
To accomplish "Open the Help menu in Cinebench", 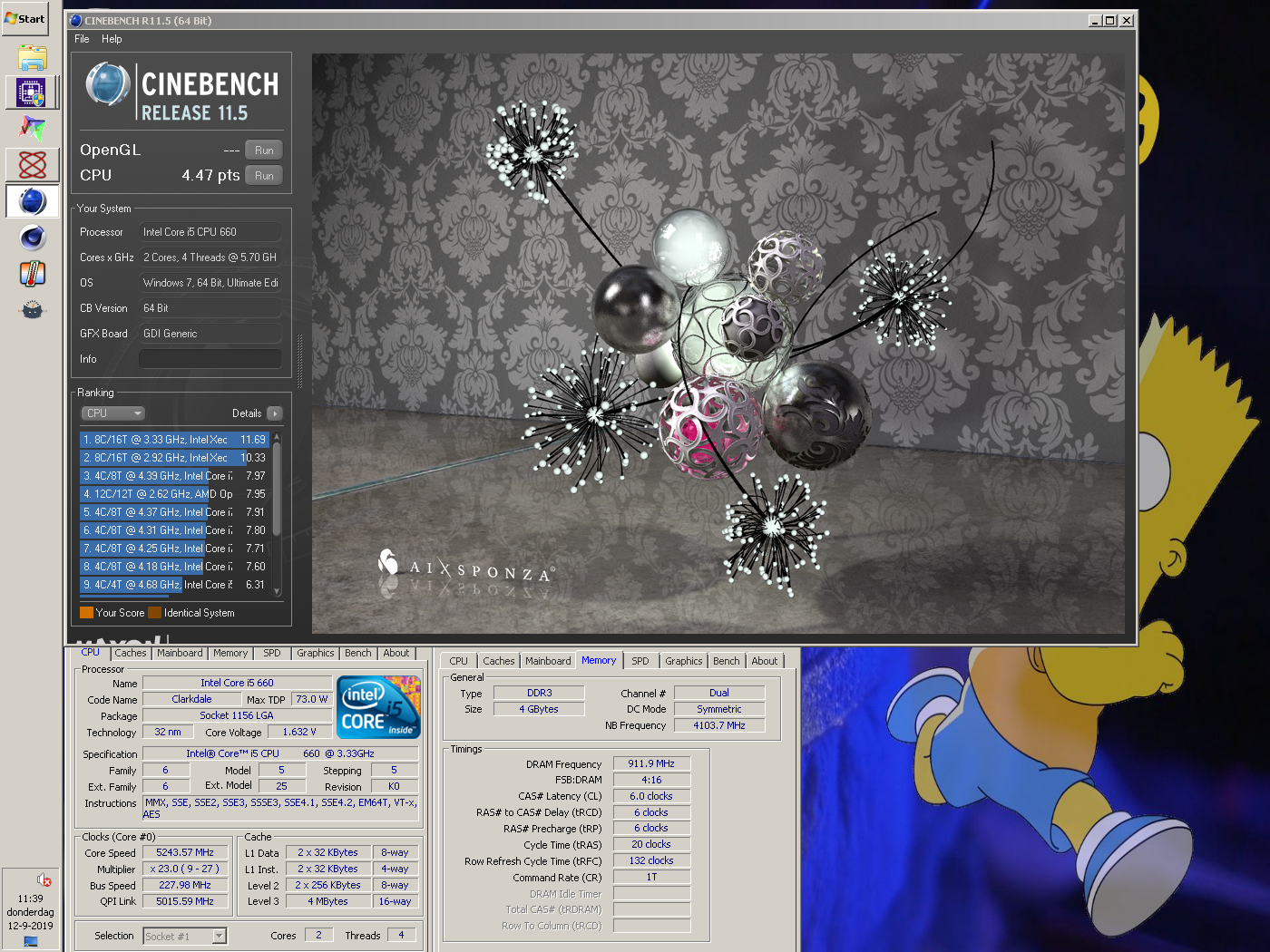I will point(112,39).
